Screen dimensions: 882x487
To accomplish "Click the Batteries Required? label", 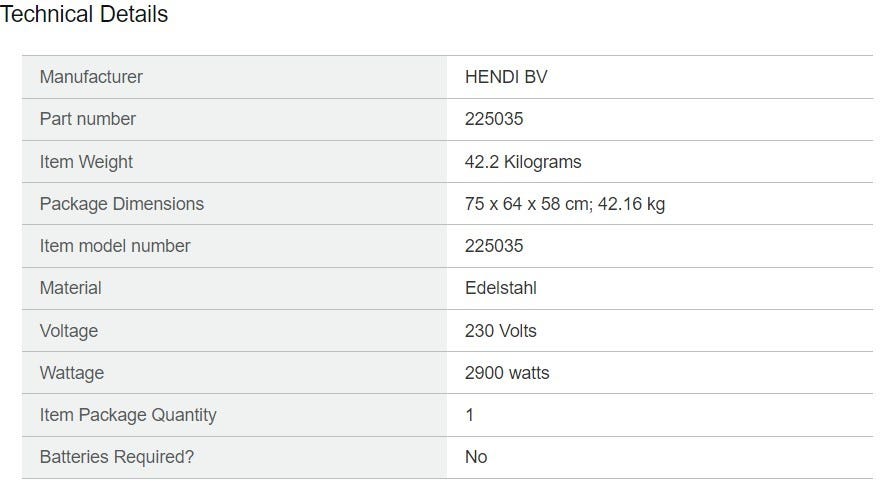I will [x=117, y=457].
